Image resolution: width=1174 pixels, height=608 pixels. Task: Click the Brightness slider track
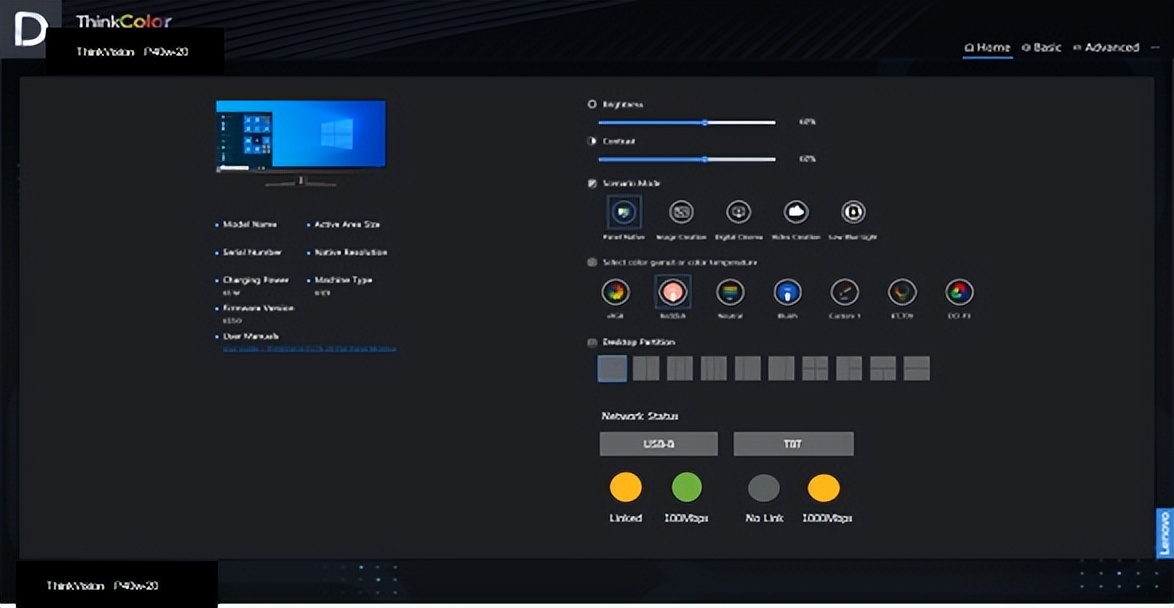[686, 122]
